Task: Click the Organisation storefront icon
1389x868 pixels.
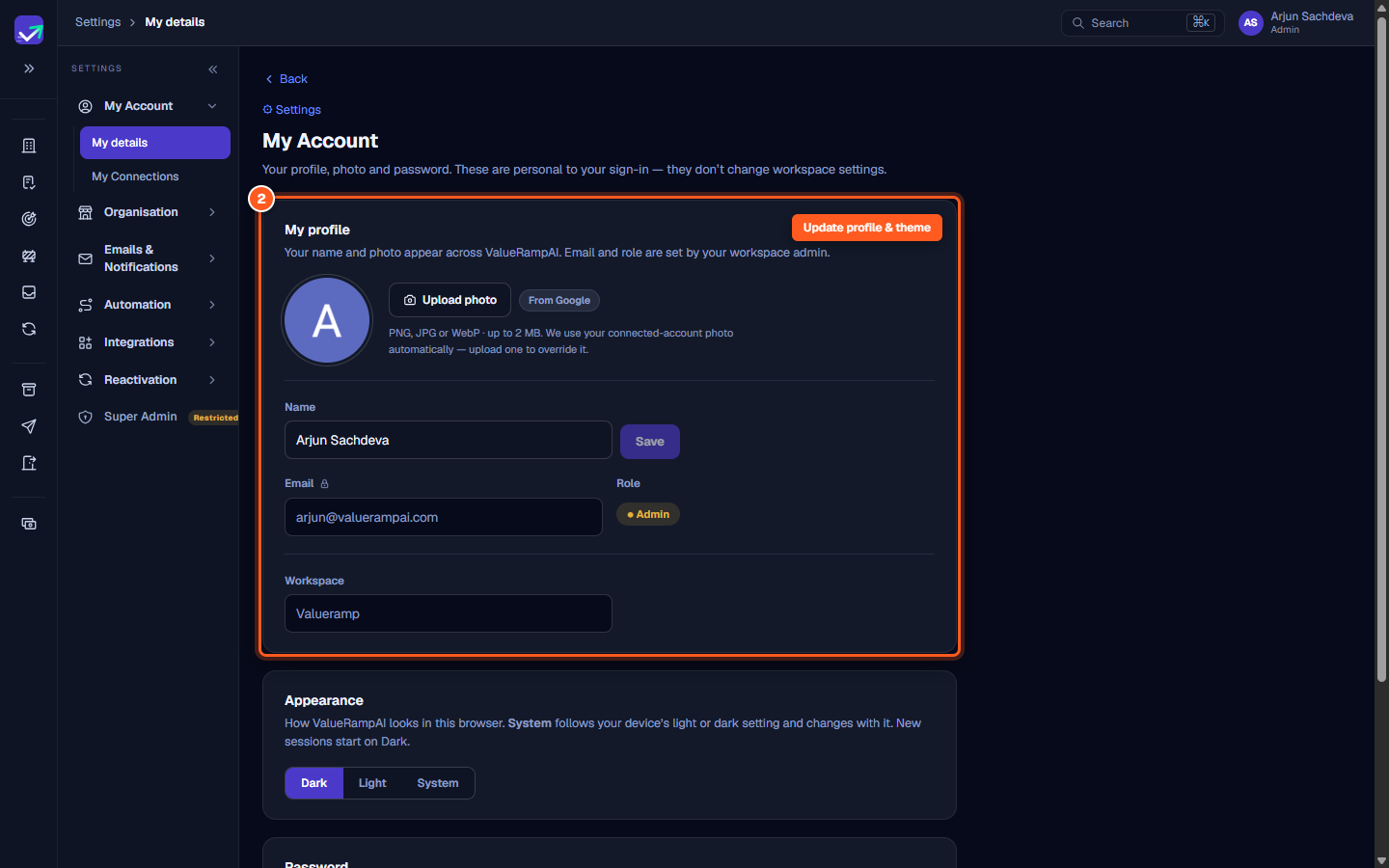Action: 85,212
